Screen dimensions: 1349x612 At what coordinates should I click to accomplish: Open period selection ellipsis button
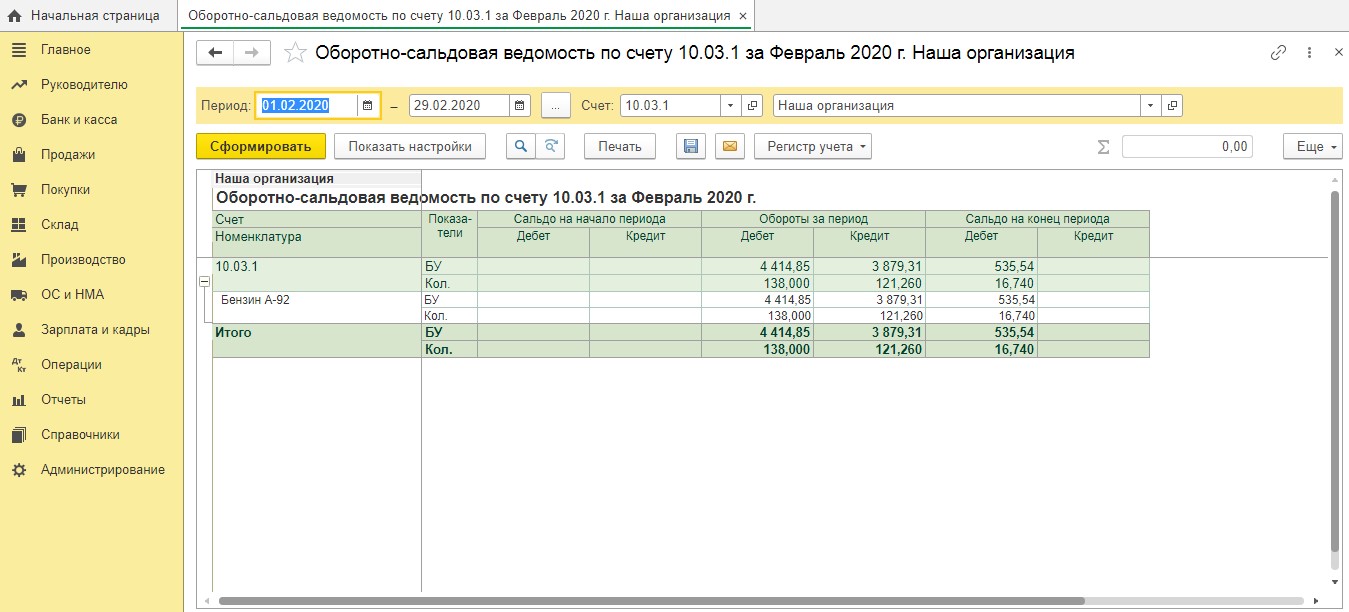[556, 105]
